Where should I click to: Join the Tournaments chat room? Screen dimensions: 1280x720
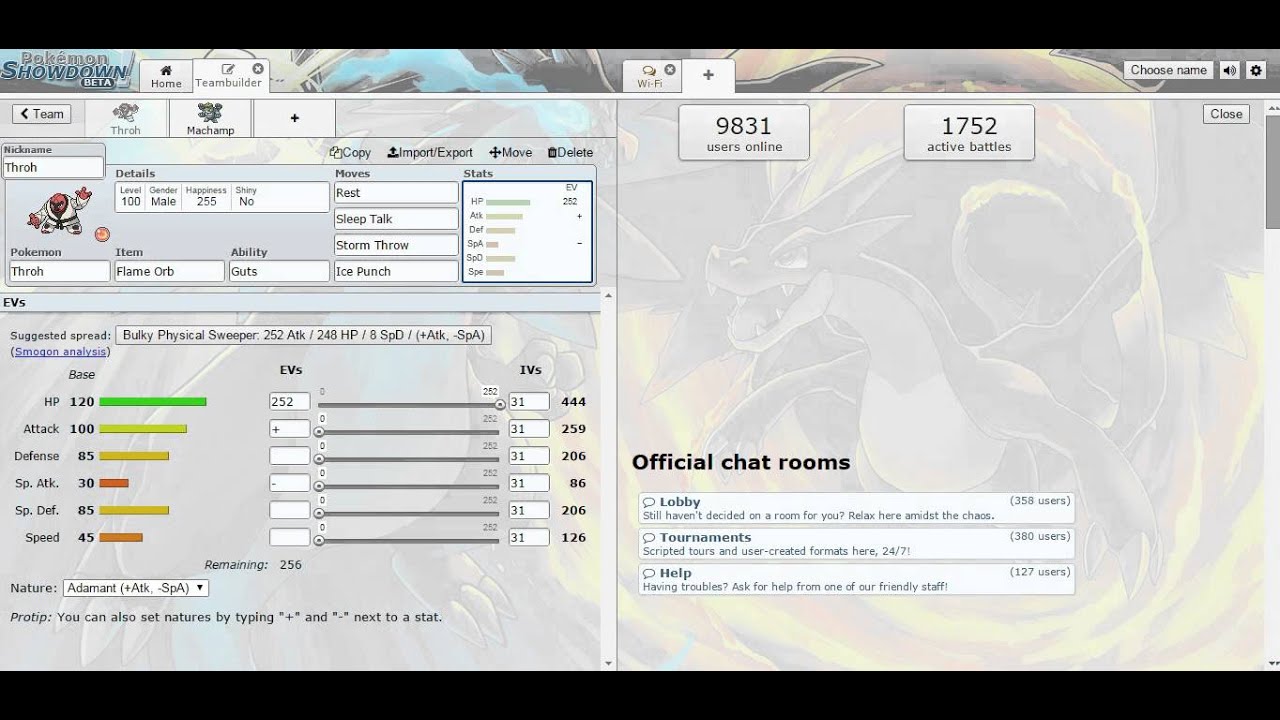tap(856, 544)
